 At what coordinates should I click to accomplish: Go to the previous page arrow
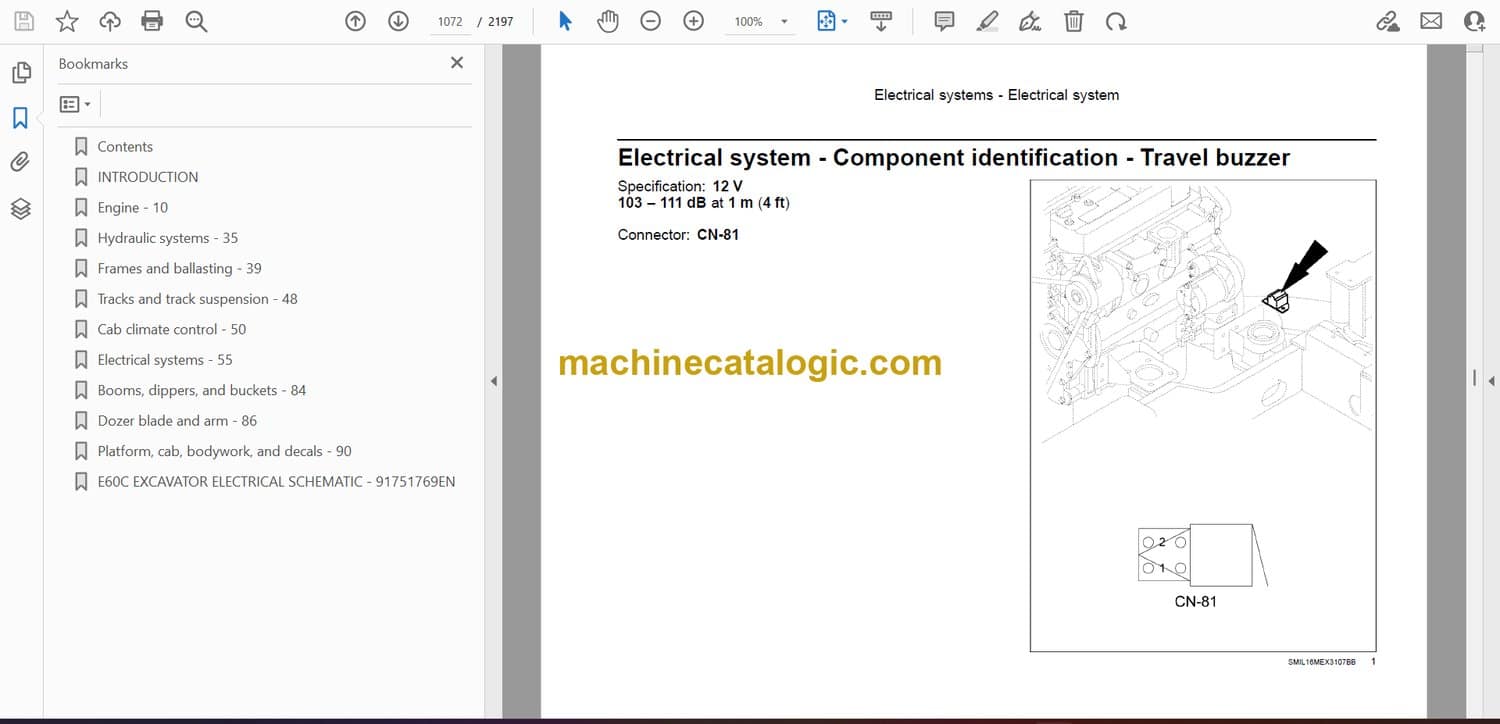(x=355, y=21)
